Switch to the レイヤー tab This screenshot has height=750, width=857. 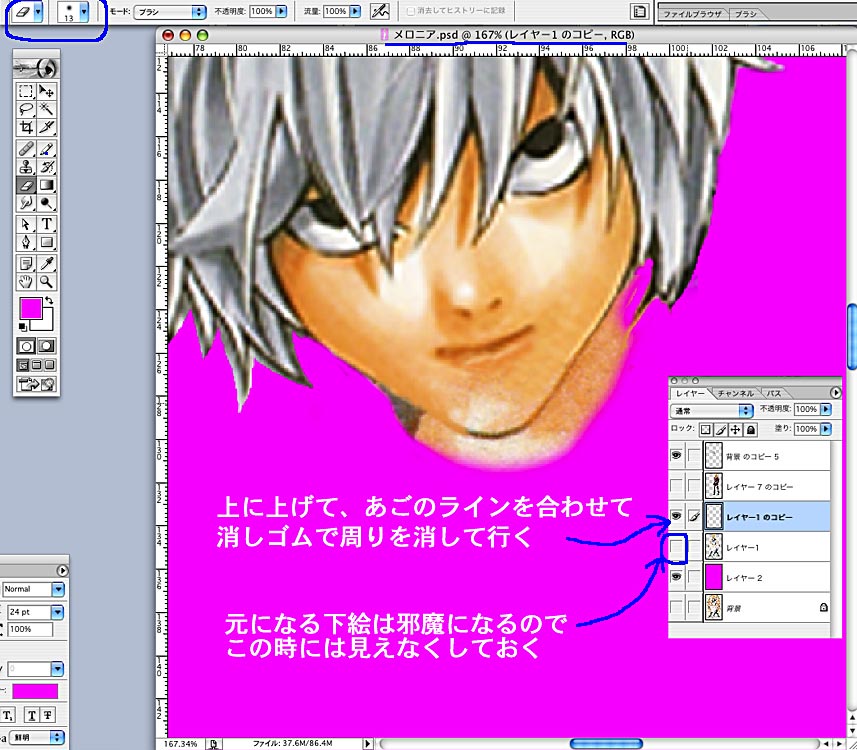click(x=690, y=394)
